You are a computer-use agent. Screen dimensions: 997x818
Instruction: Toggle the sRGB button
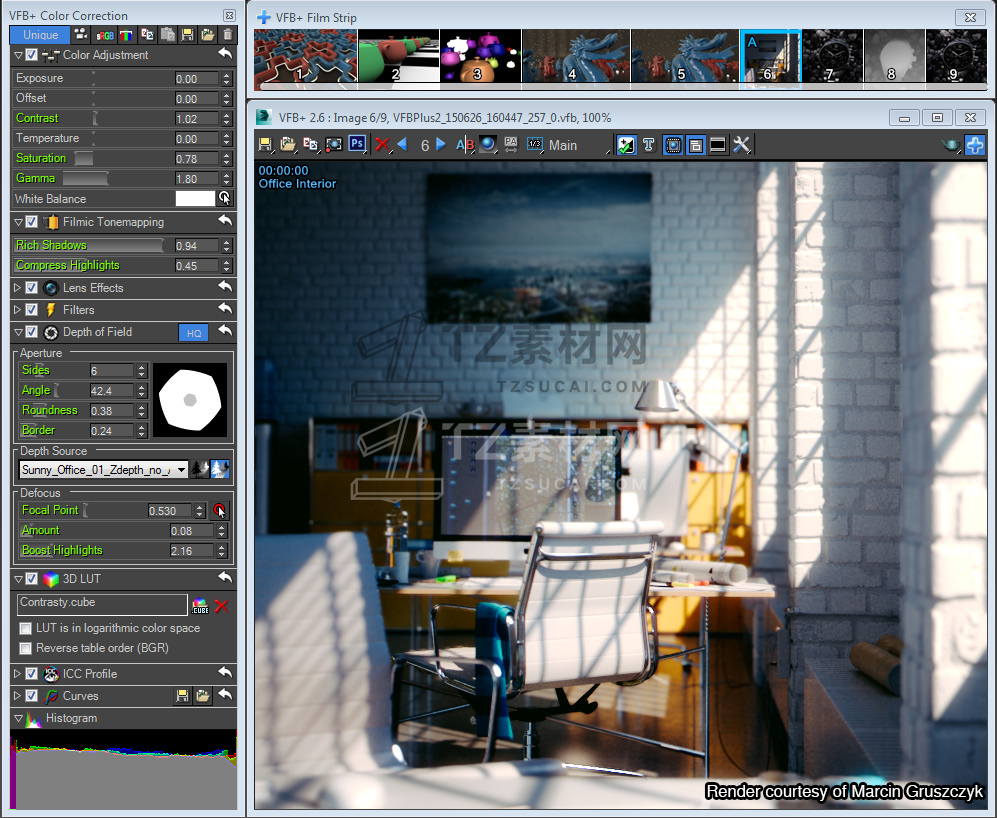click(105, 35)
